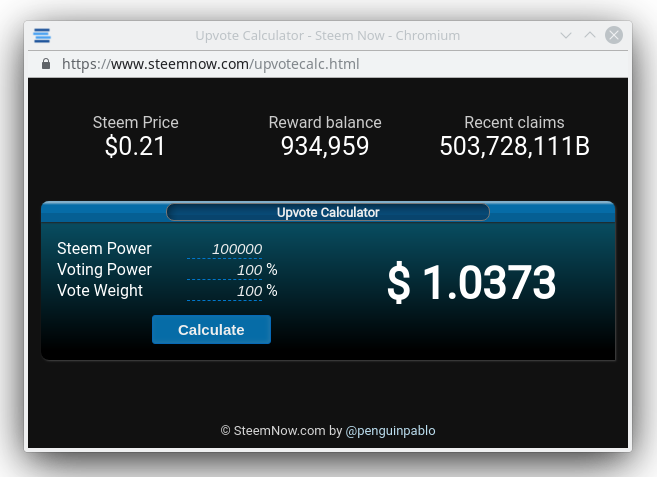Open the window menu hamburger icon
657x477 pixels.
(x=42, y=35)
